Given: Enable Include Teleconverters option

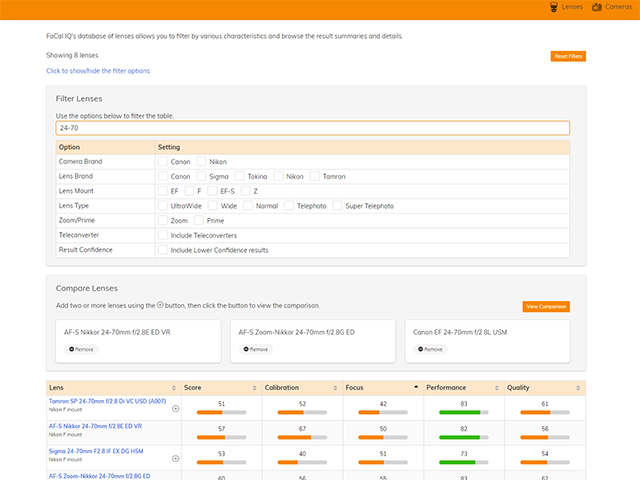Looking at the screenshot, I should click(x=163, y=235).
